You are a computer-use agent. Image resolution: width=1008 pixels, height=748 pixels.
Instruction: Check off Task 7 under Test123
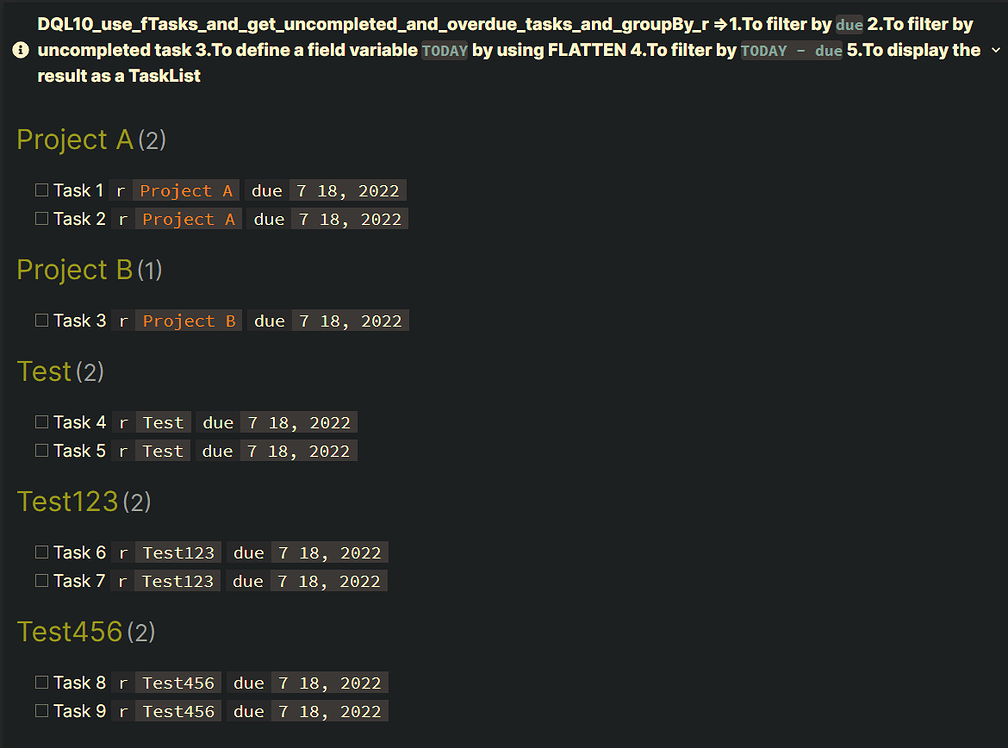(40, 580)
